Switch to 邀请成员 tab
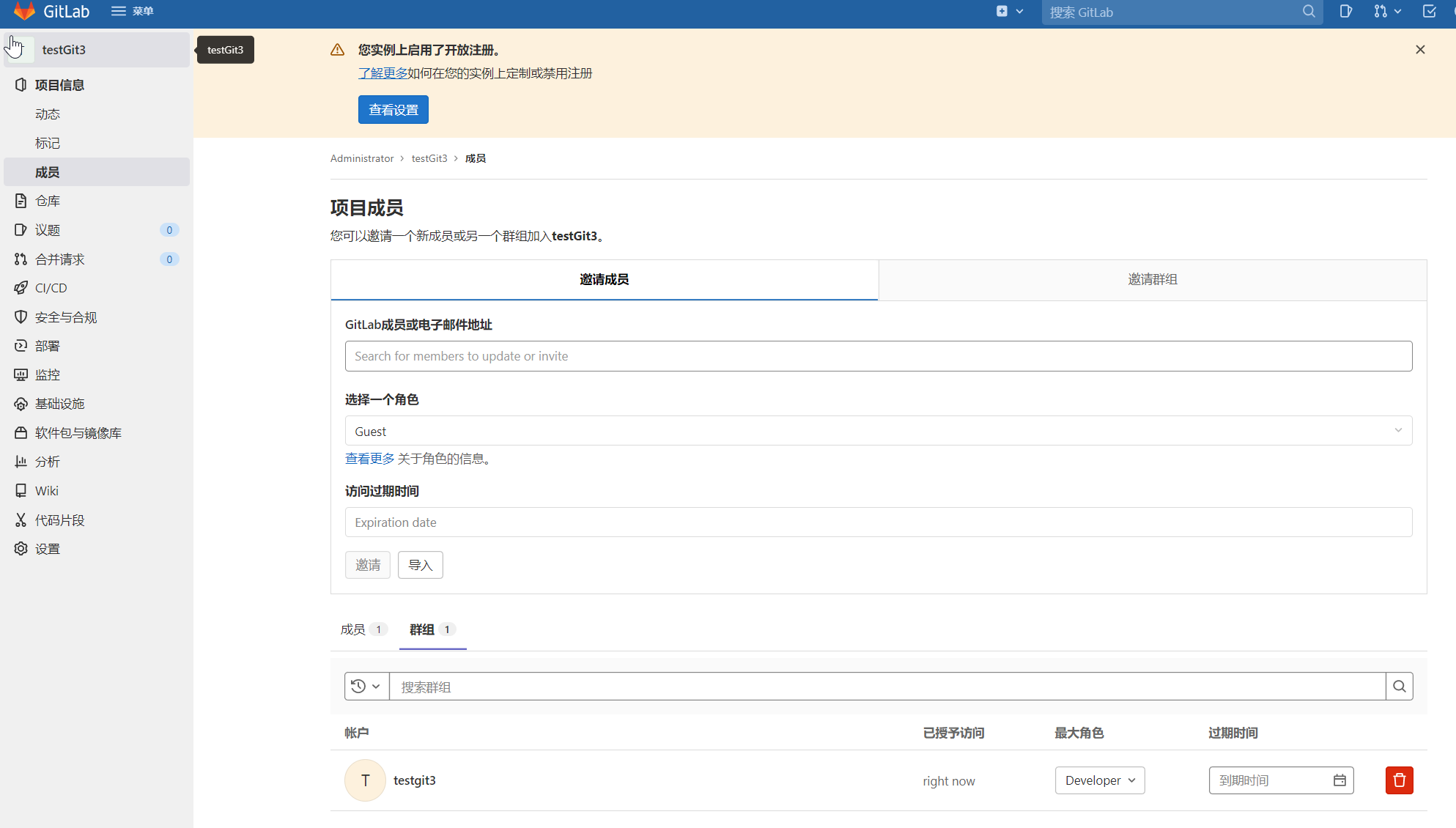1456x828 pixels. [x=605, y=279]
